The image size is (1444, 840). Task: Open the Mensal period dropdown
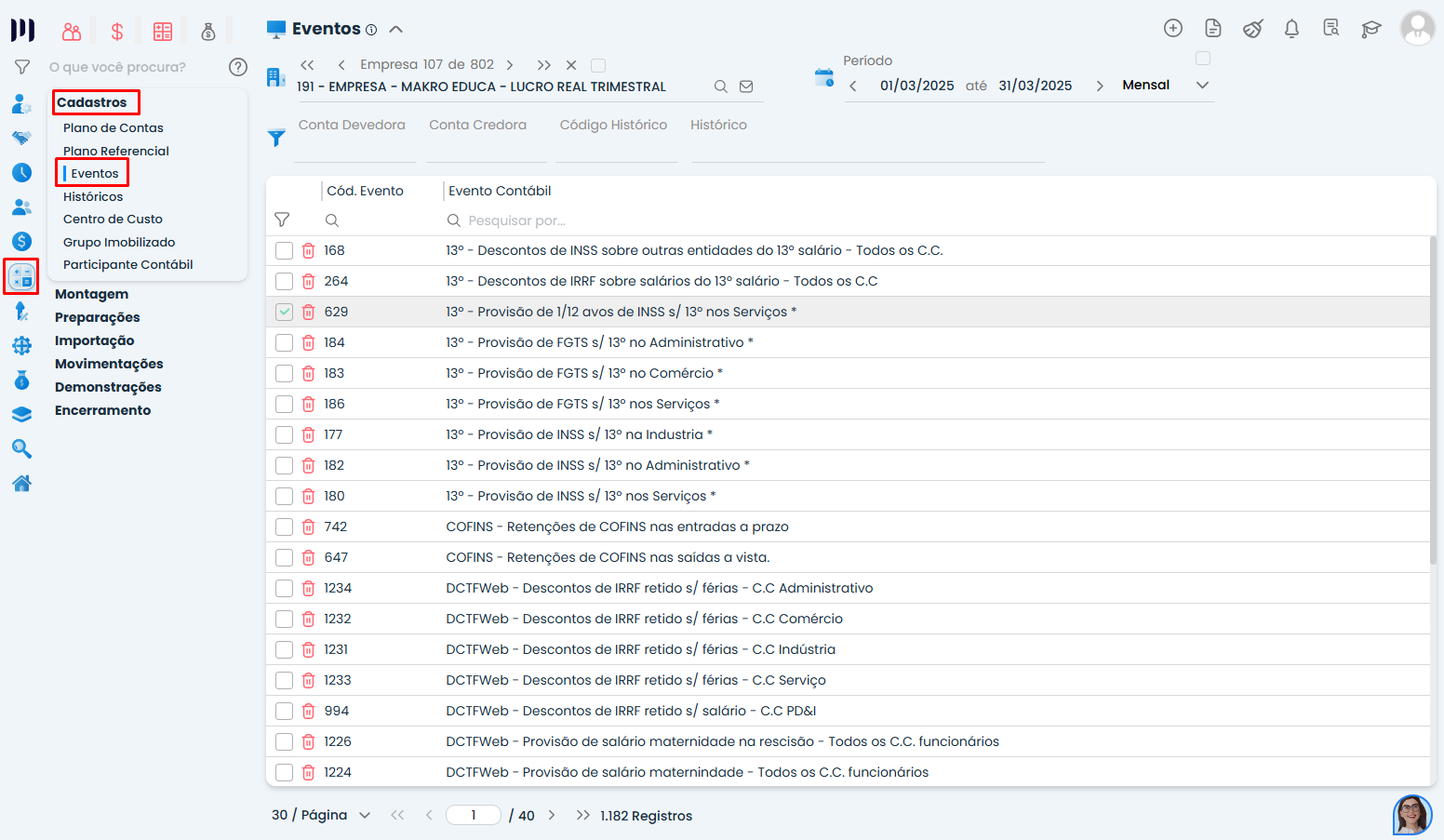[1202, 85]
